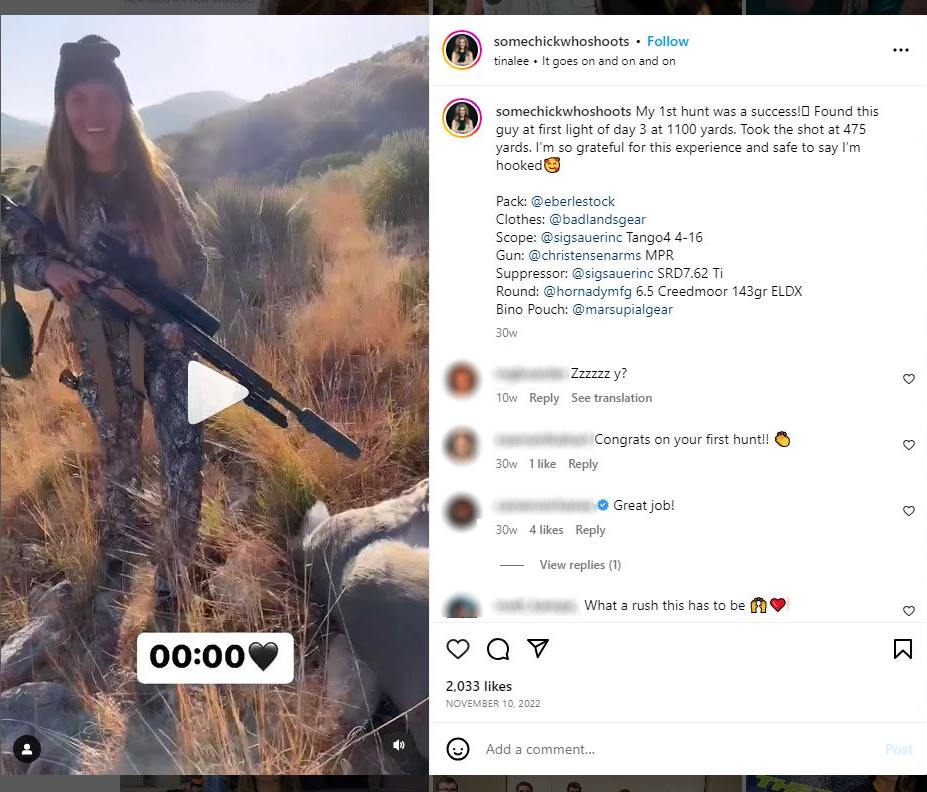
Task: Open the @eberlestock mention link
Action: coord(573,200)
